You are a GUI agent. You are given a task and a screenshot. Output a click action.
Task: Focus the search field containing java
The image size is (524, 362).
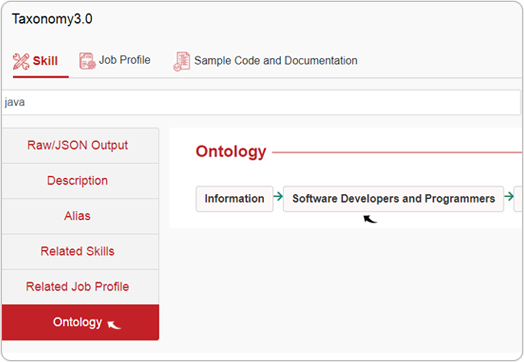261,102
